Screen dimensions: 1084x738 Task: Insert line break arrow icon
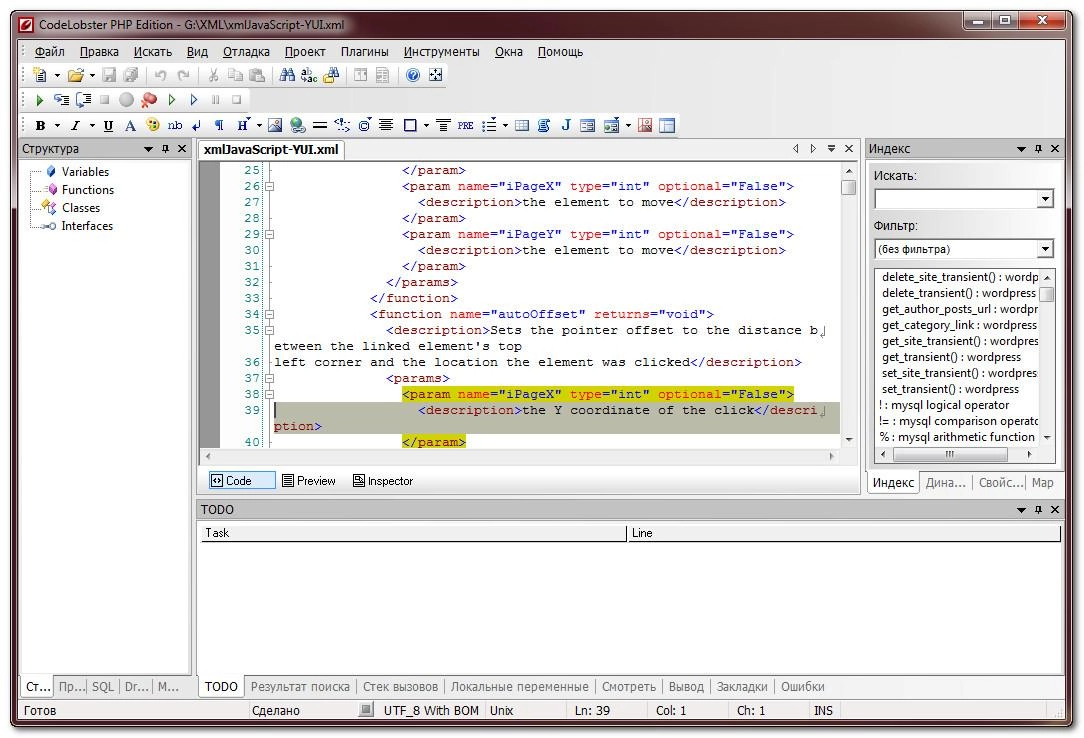click(196, 125)
